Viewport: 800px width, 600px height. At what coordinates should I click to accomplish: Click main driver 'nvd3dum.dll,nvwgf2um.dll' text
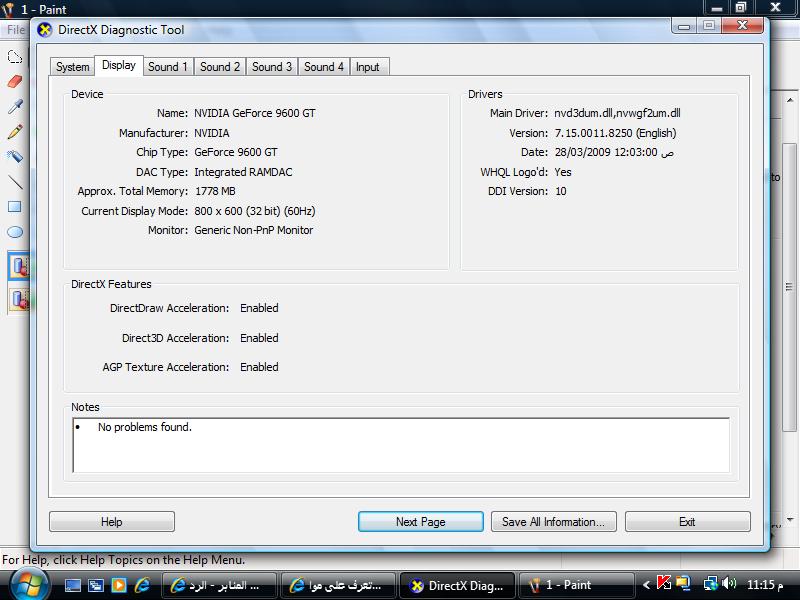617,113
